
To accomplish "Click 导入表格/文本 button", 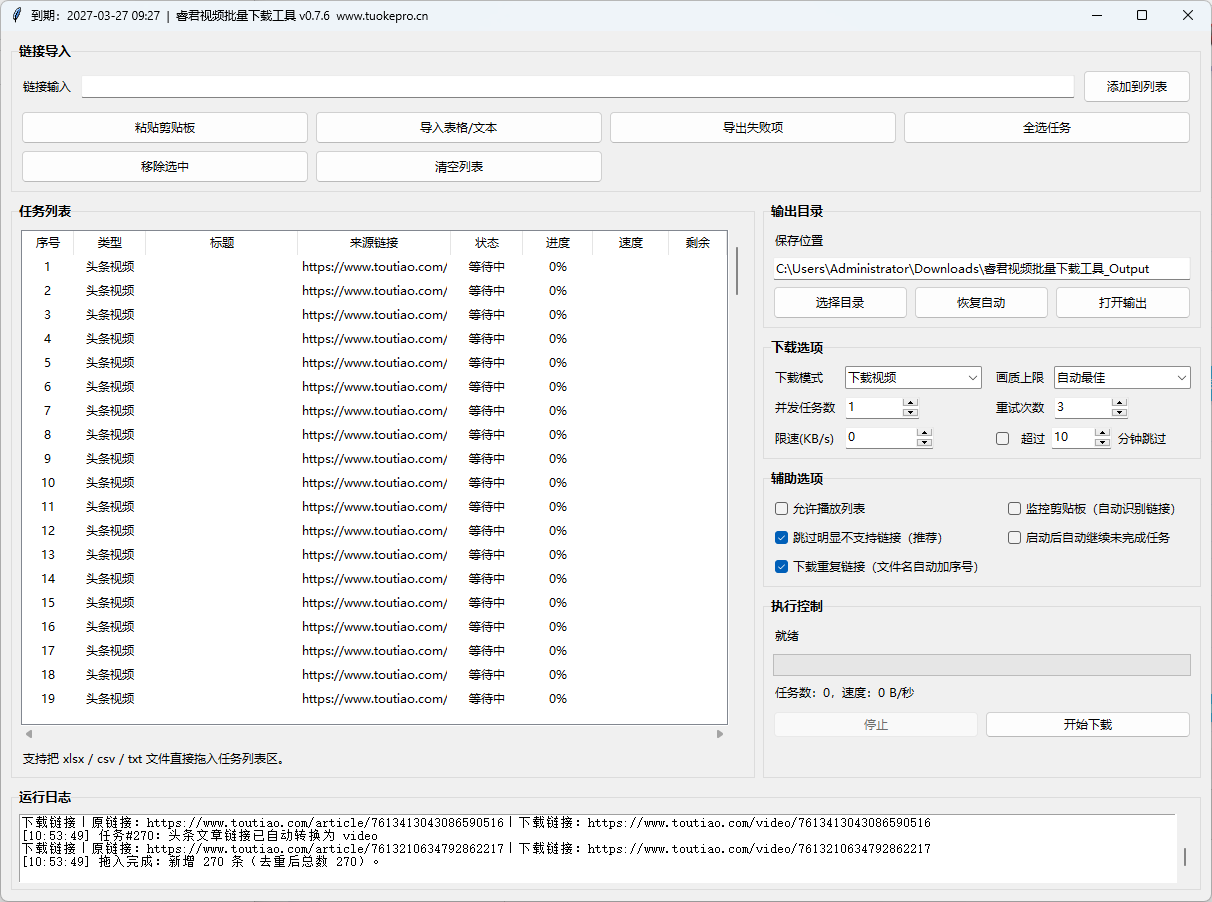I will [x=459, y=128].
